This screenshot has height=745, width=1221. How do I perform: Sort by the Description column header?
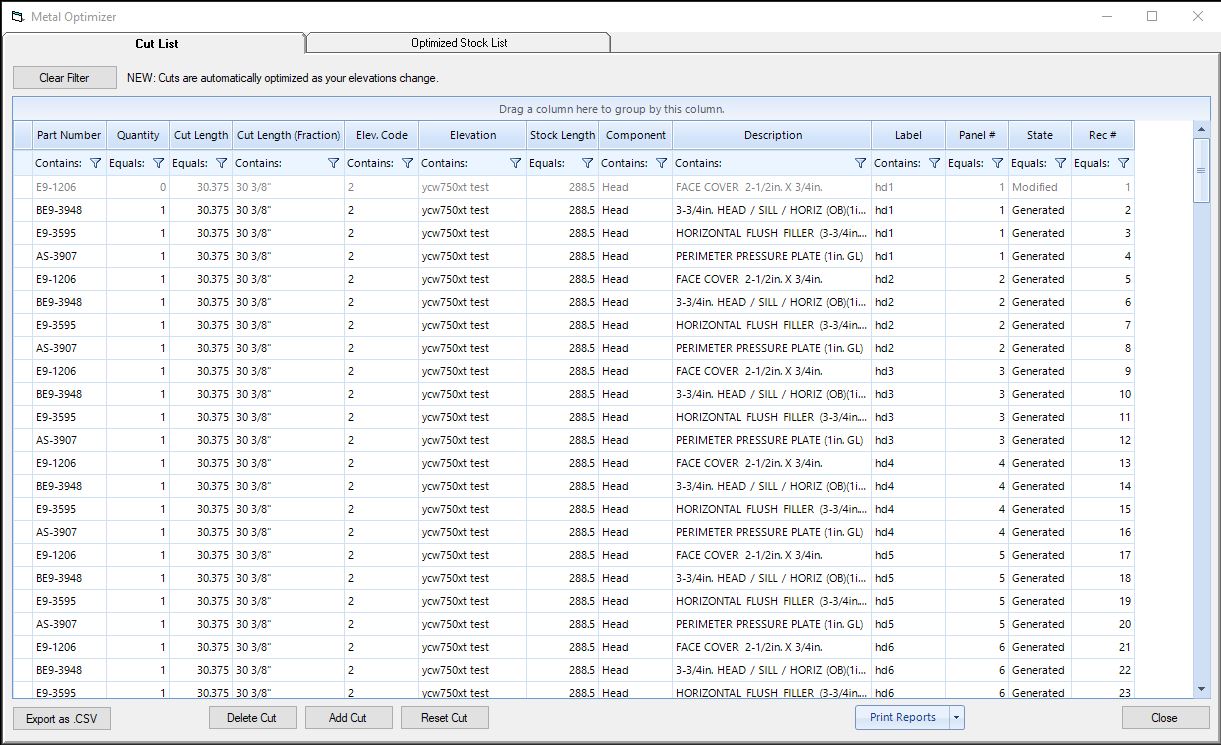[x=772, y=135]
